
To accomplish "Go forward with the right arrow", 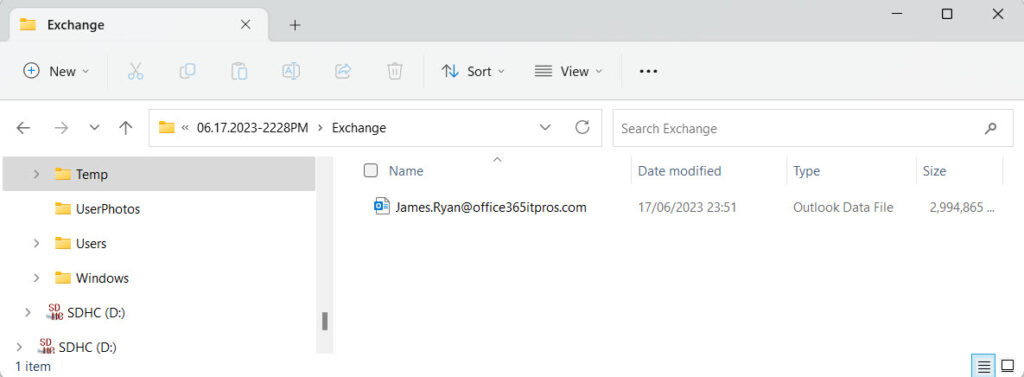I will coord(61,128).
